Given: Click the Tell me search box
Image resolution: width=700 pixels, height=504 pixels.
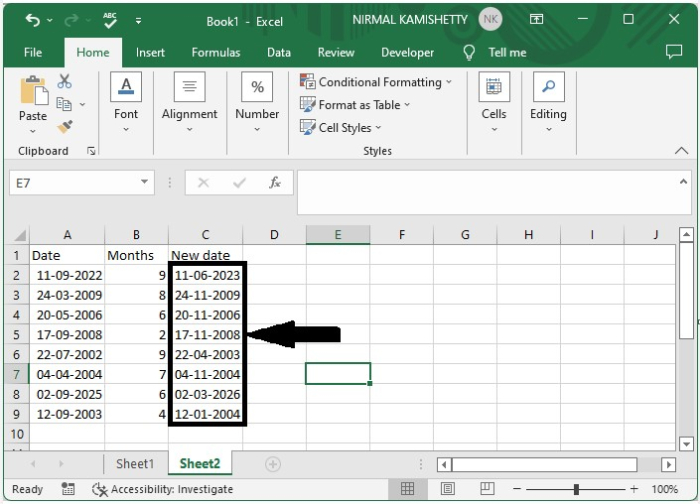Looking at the screenshot, I should [507, 53].
